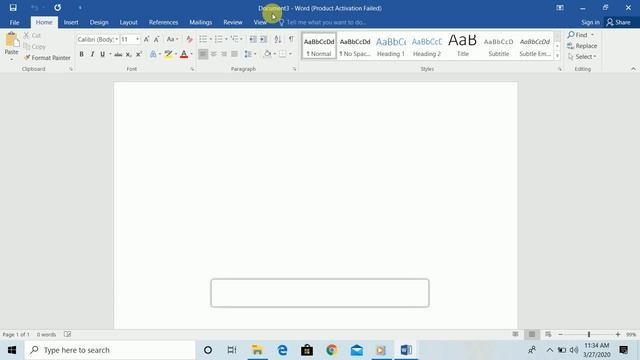Apply the red font color
Image resolution: width=640 pixels, height=360 pixels.
tap(184, 54)
